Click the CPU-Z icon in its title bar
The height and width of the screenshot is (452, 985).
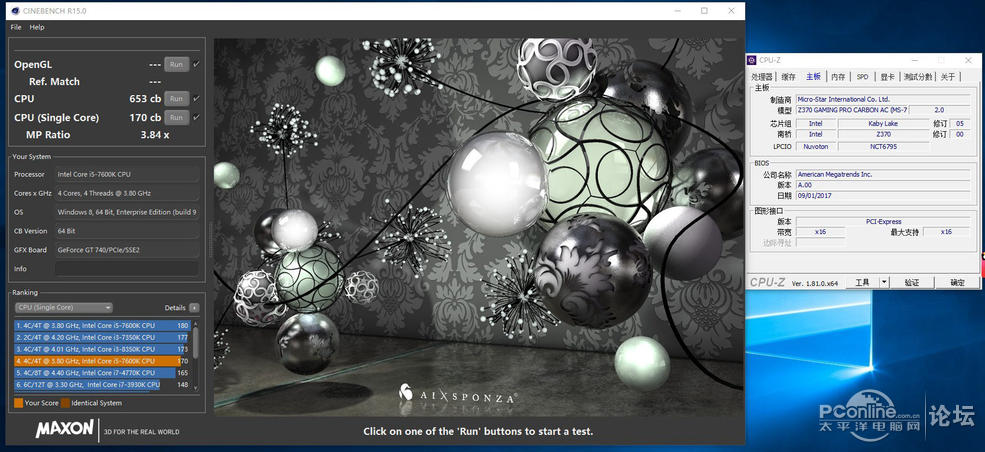click(752, 60)
